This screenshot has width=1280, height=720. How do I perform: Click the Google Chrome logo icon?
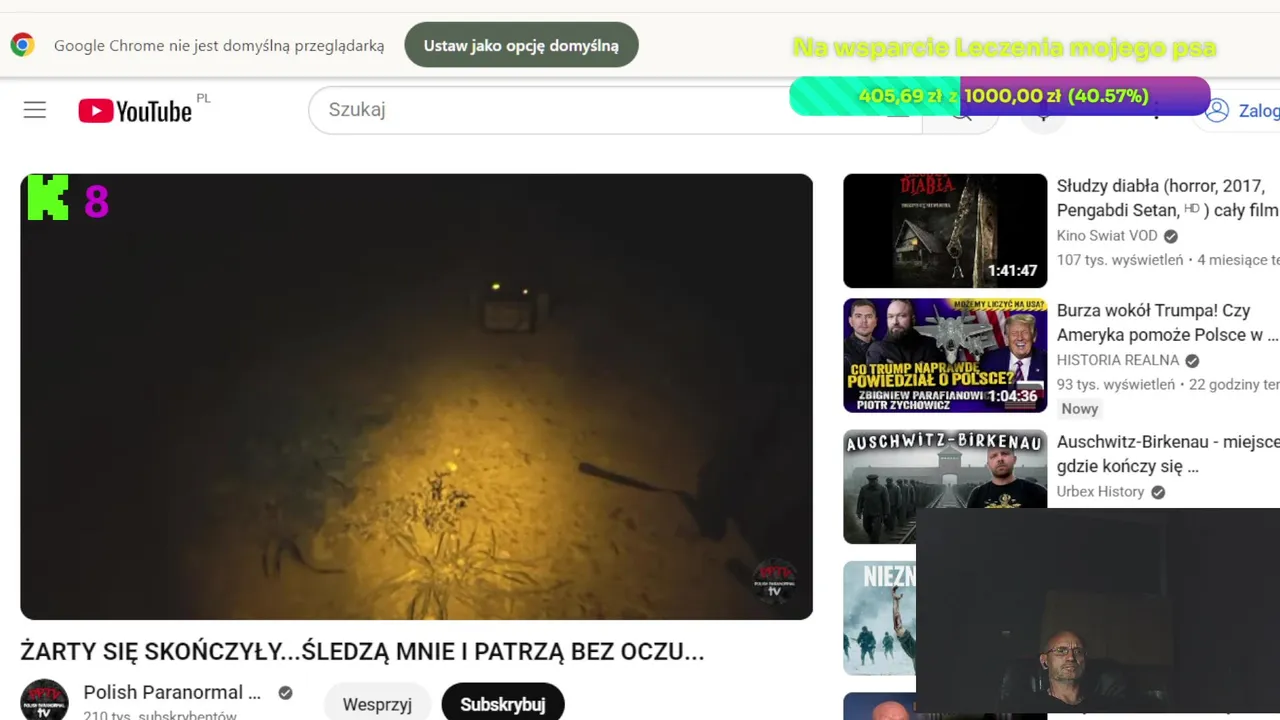click(x=22, y=45)
